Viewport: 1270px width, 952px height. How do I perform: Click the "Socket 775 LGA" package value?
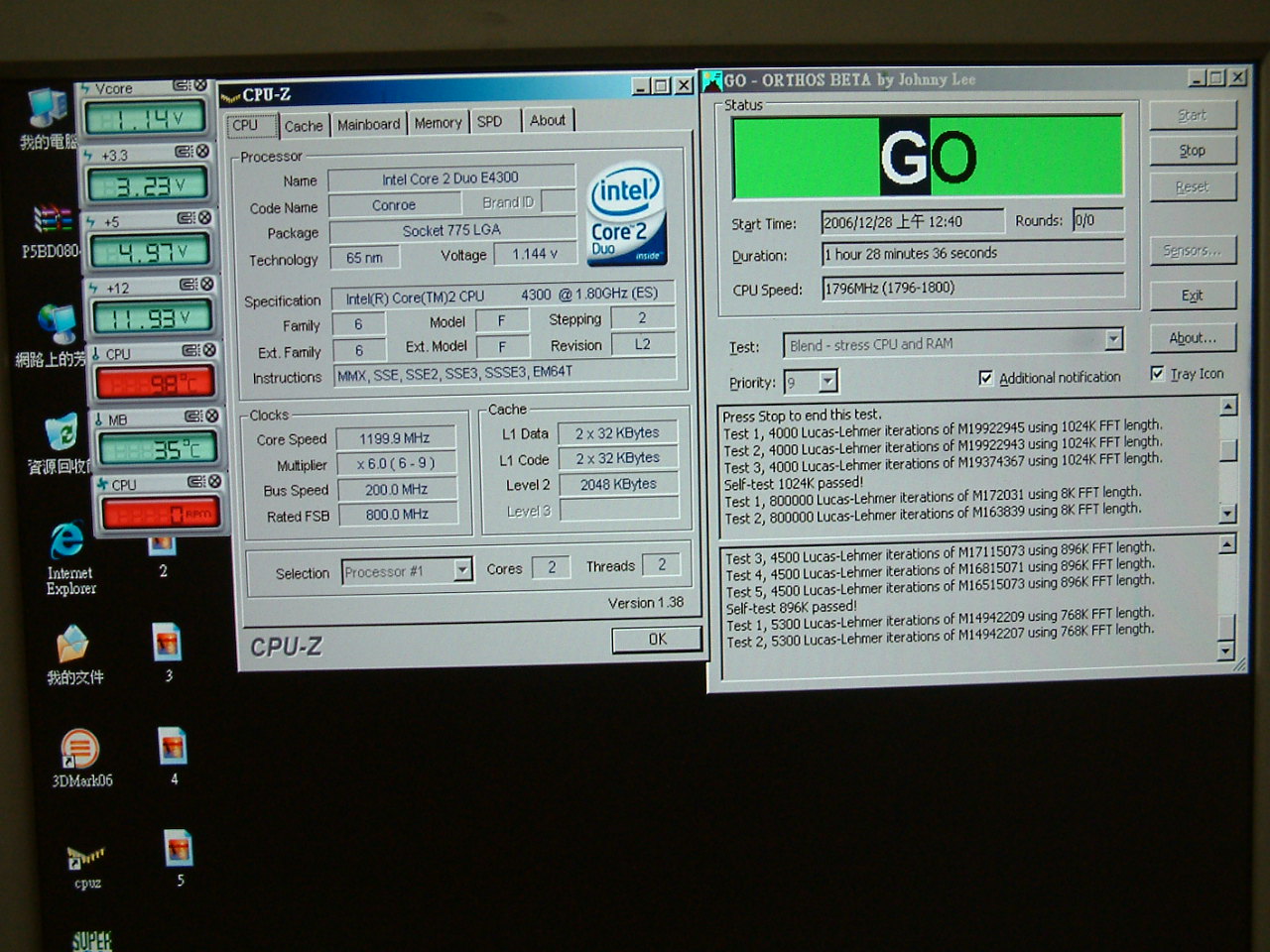pos(451,230)
